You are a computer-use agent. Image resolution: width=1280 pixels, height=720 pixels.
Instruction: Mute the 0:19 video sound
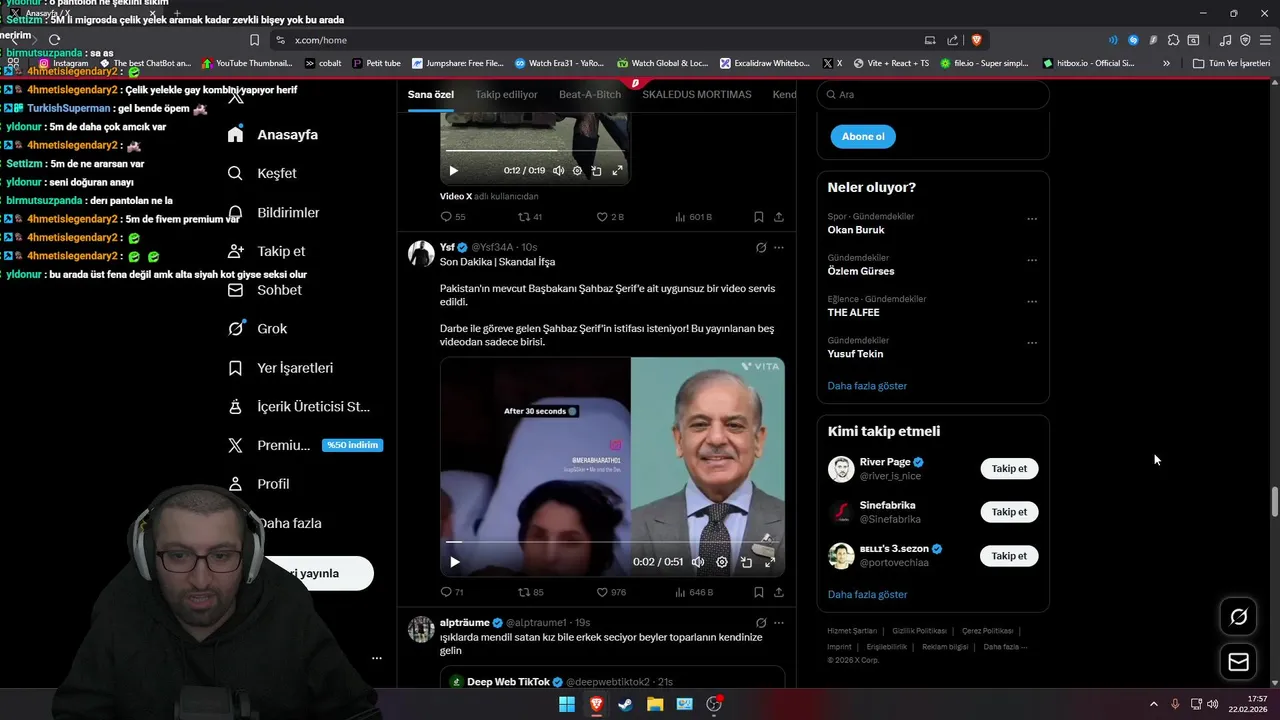(x=558, y=171)
